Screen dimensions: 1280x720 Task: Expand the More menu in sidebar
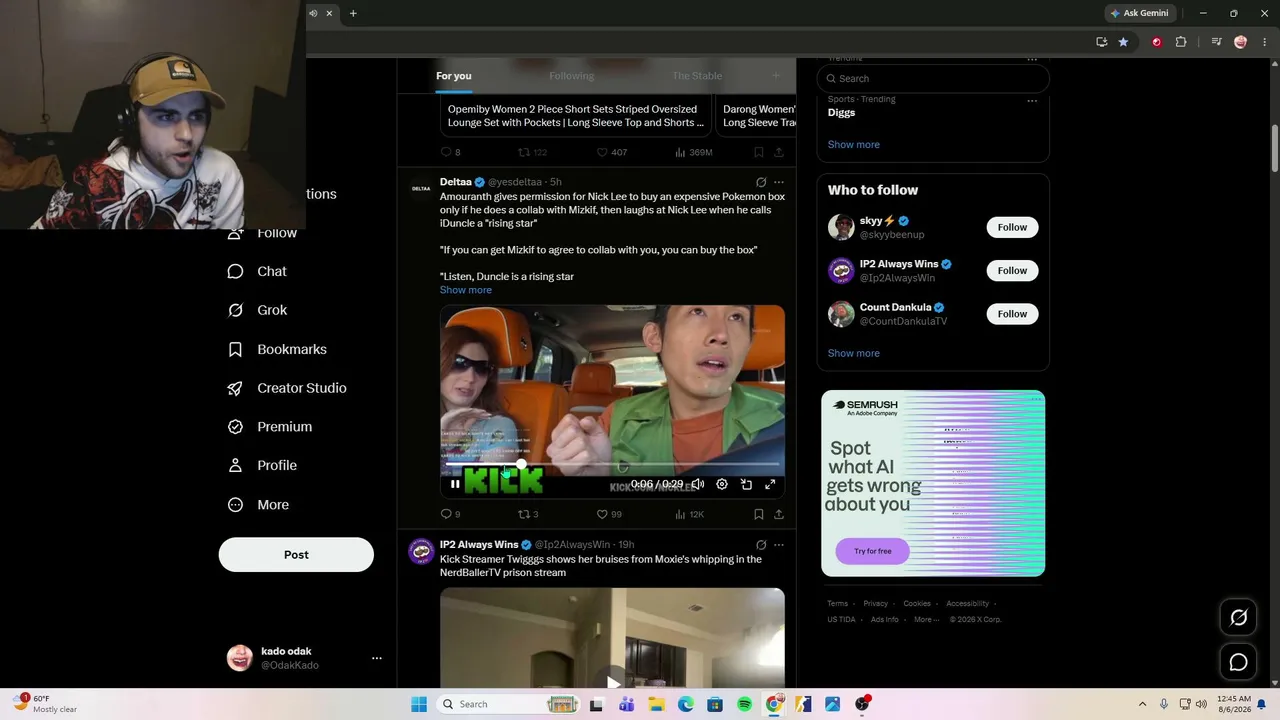pyautogui.click(x=258, y=505)
